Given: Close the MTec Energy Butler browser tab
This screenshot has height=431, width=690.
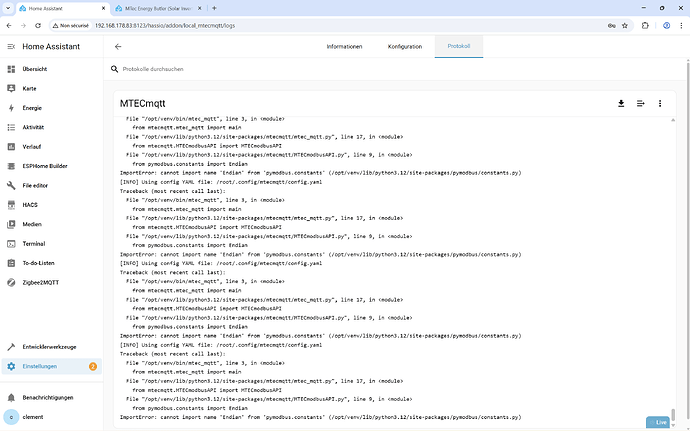Looking at the screenshot, I should (x=200, y=8).
